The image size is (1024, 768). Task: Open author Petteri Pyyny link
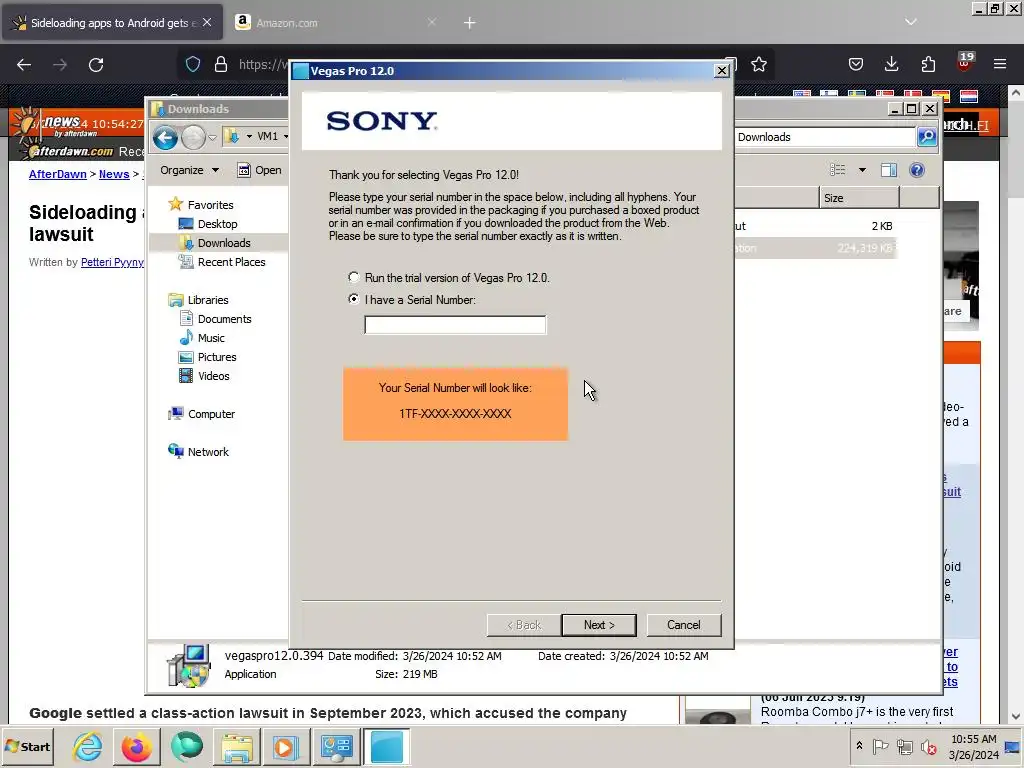[112, 262]
